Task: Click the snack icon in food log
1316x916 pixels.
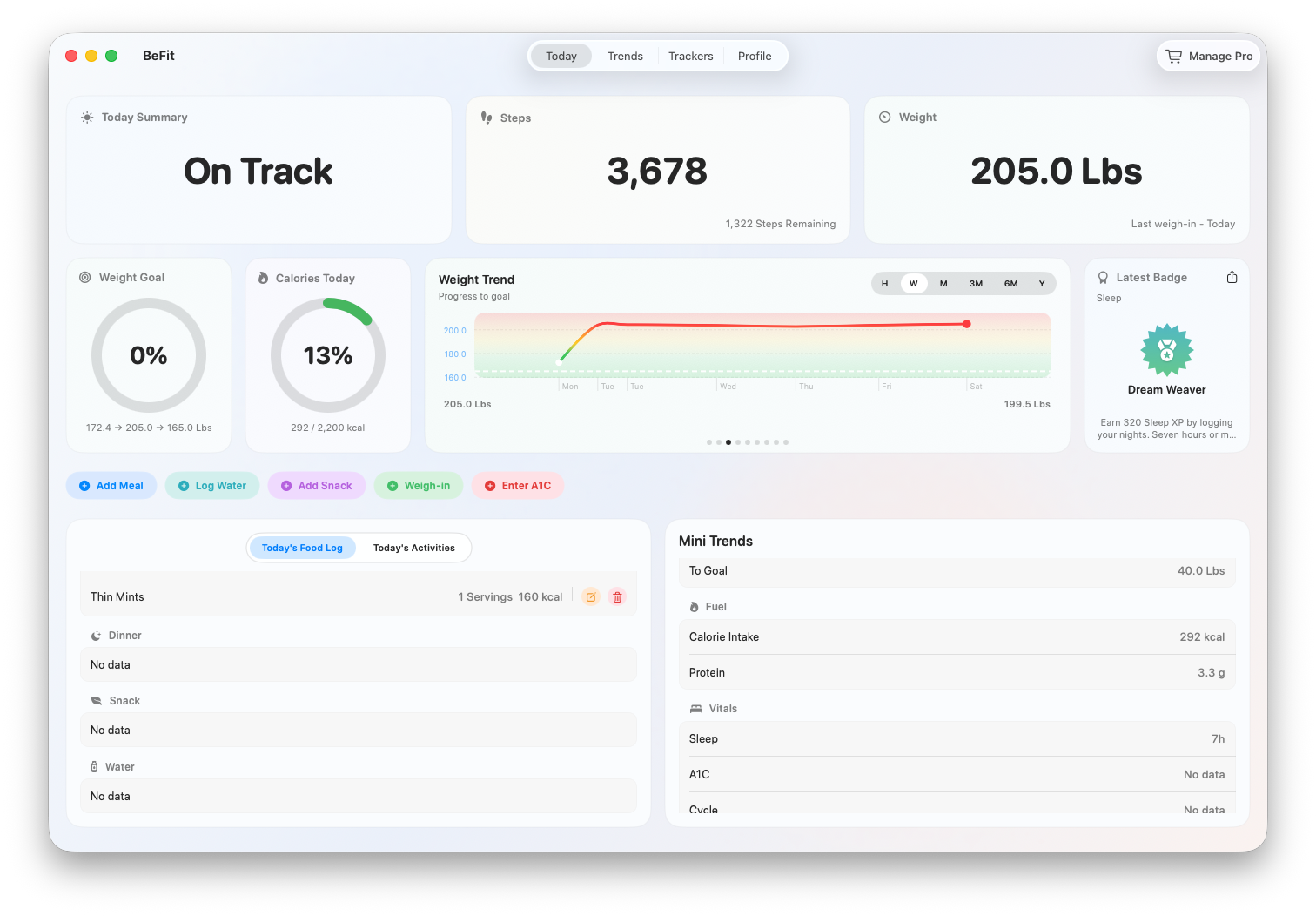Action: pyautogui.click(x=97, y=701)
